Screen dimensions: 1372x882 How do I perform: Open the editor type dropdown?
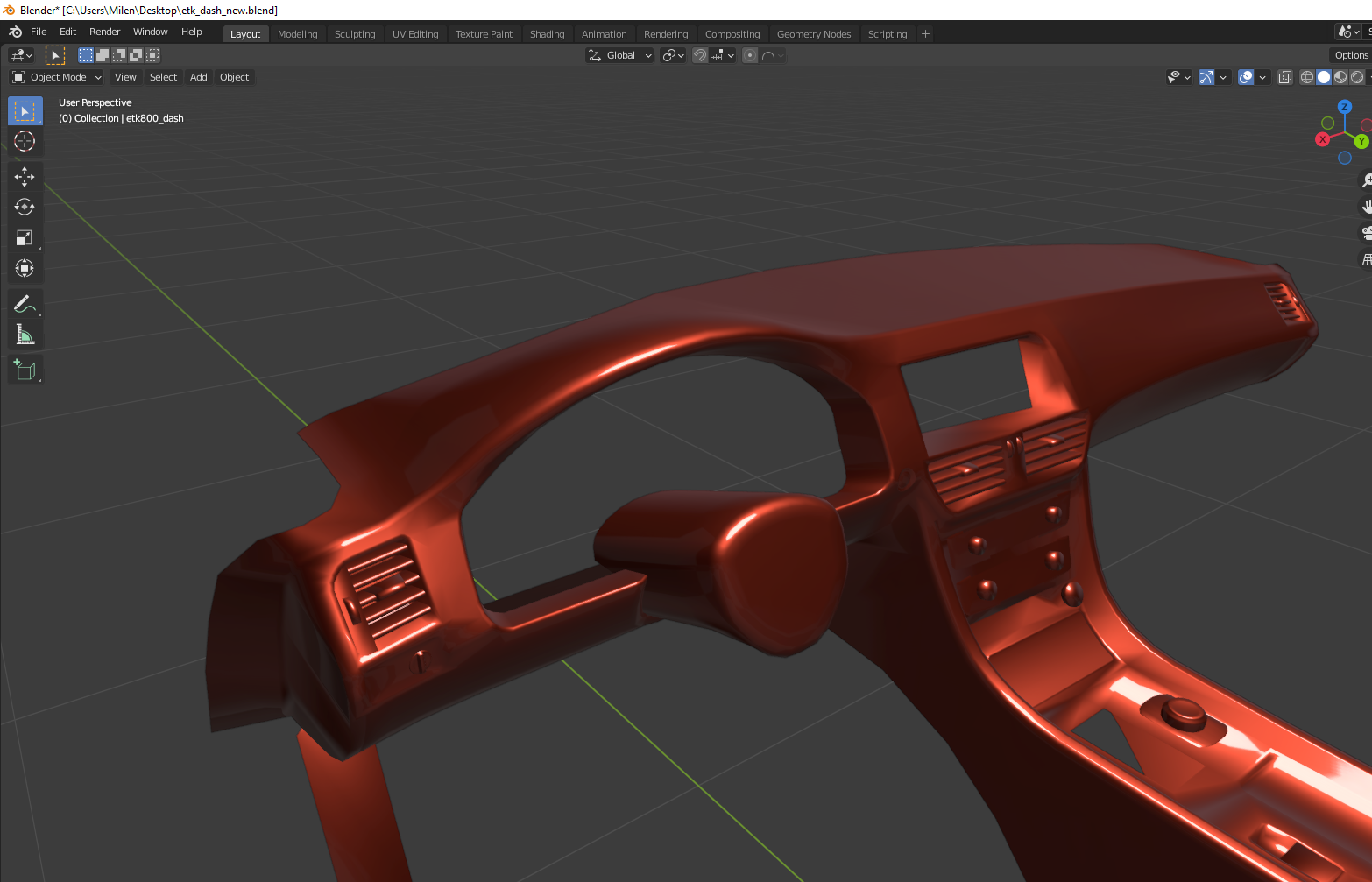(21, 55)
